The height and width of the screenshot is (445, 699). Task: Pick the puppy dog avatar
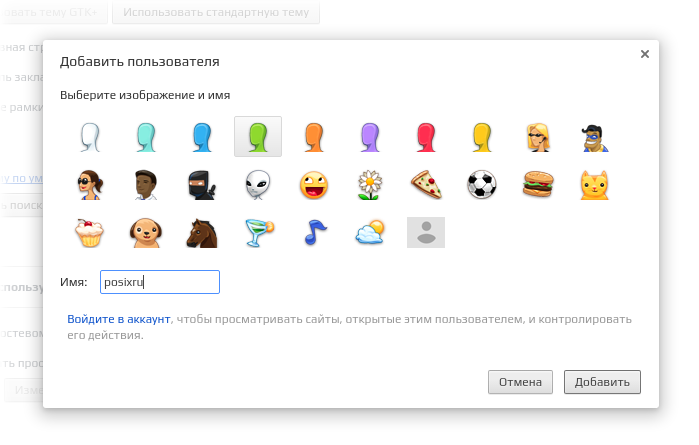146,233
